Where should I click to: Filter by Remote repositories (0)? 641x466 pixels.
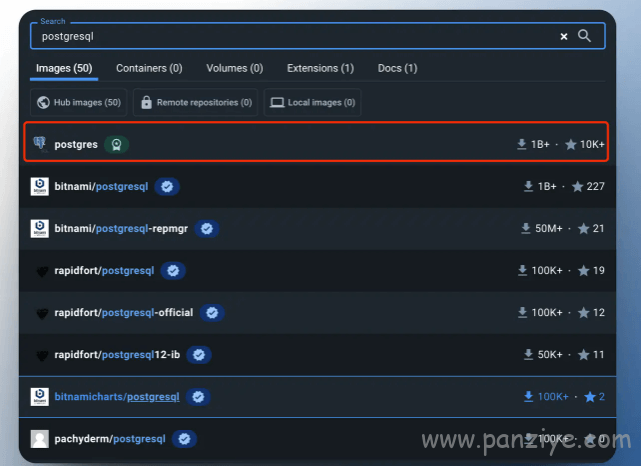coord(195,102)
